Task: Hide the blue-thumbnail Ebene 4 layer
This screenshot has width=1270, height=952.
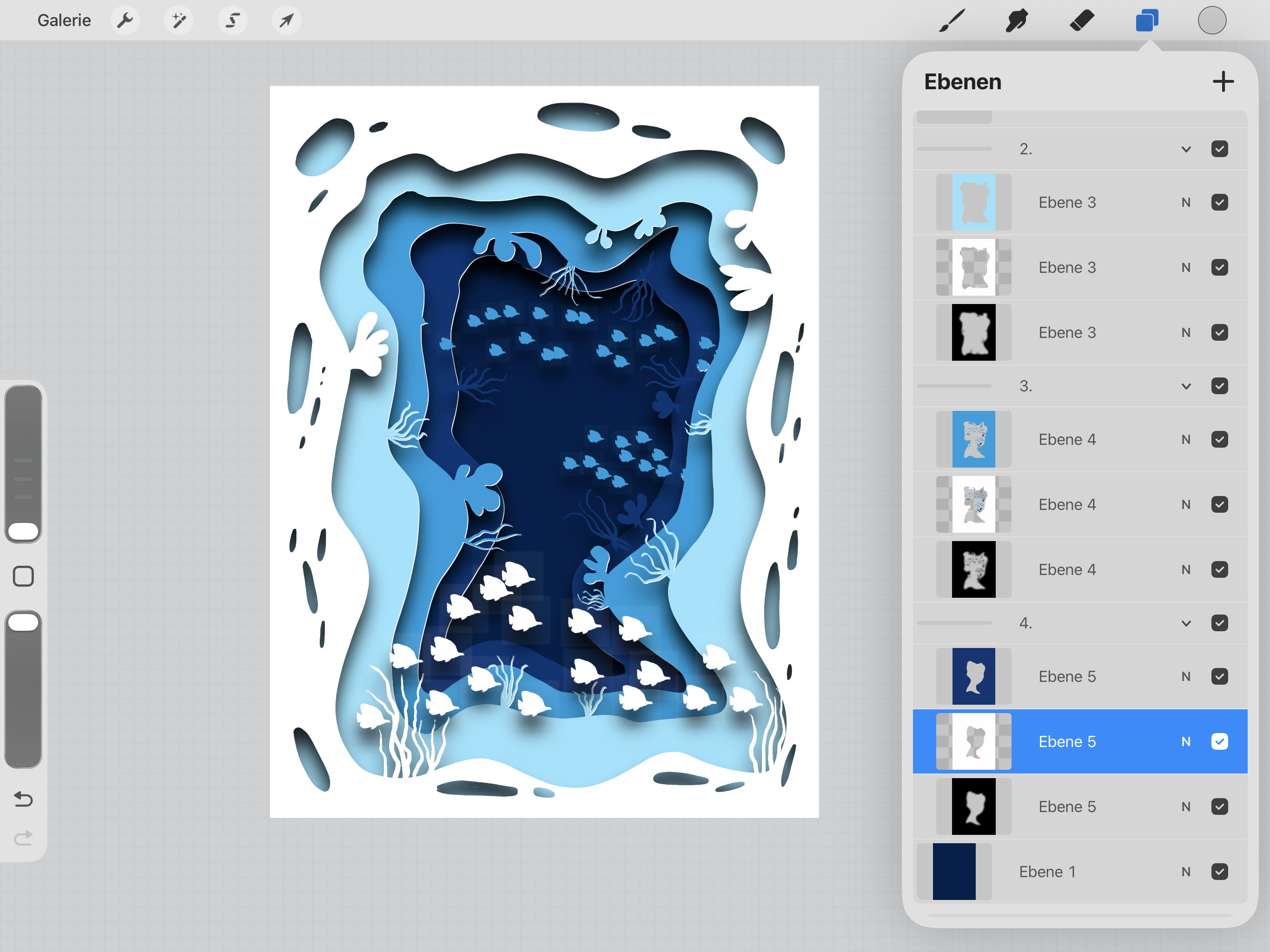Action: (x=1219, y=440)
